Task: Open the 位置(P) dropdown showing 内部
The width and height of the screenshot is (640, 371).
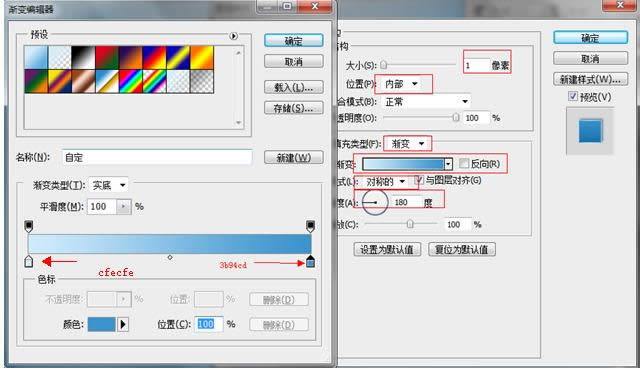Action: pos(401,84)
